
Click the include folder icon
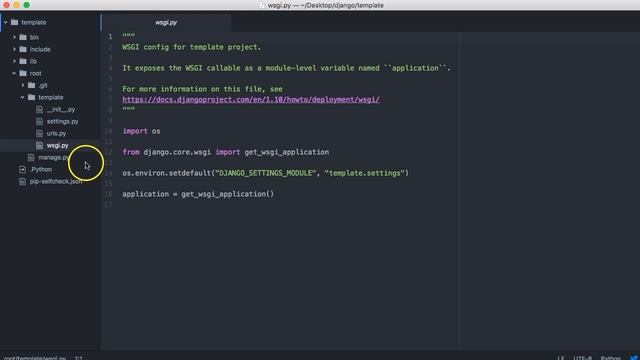click(x=23, y=49)
